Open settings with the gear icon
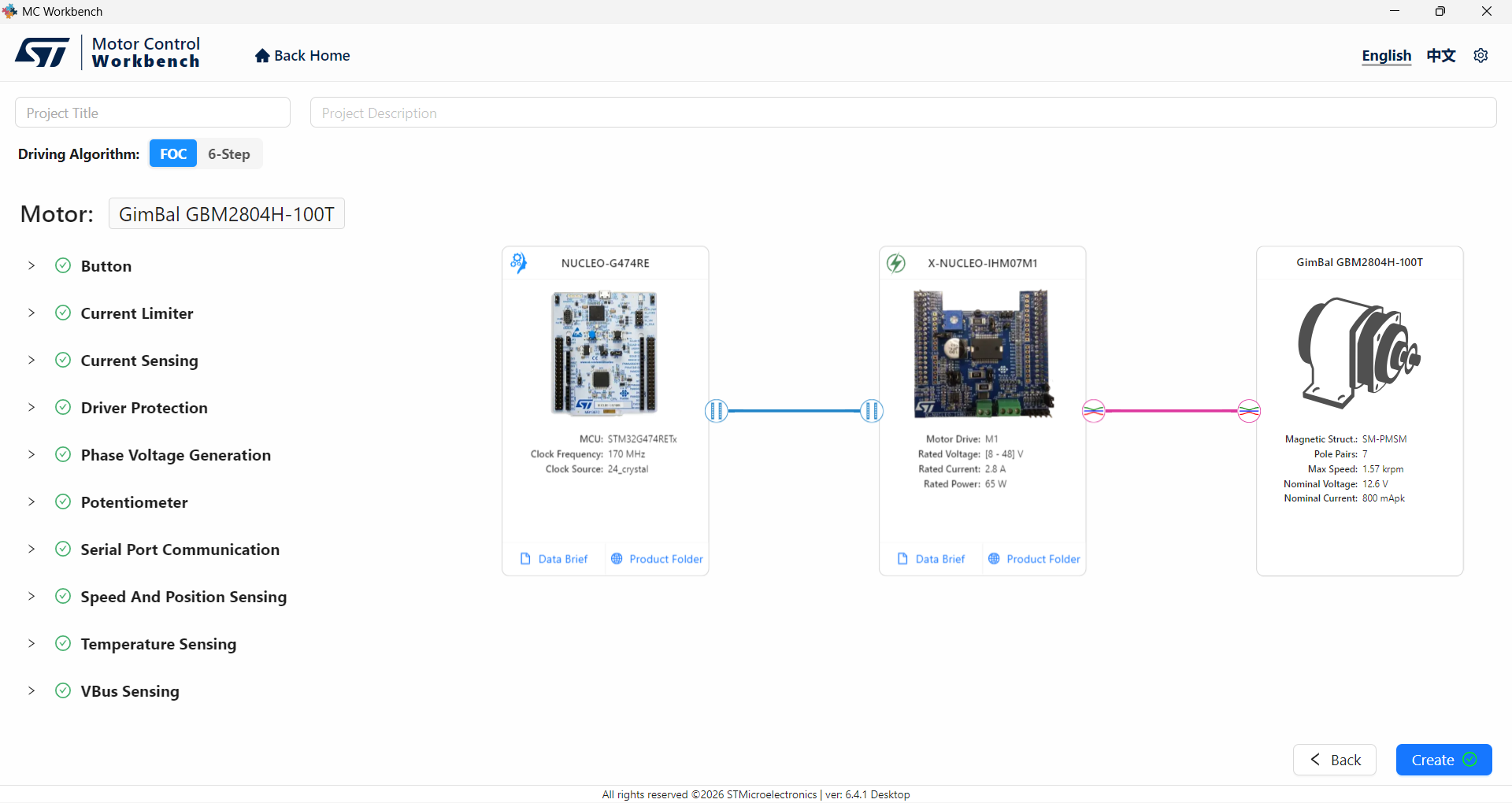This screenshot has height=803, width=1512. pos(1480,55)
